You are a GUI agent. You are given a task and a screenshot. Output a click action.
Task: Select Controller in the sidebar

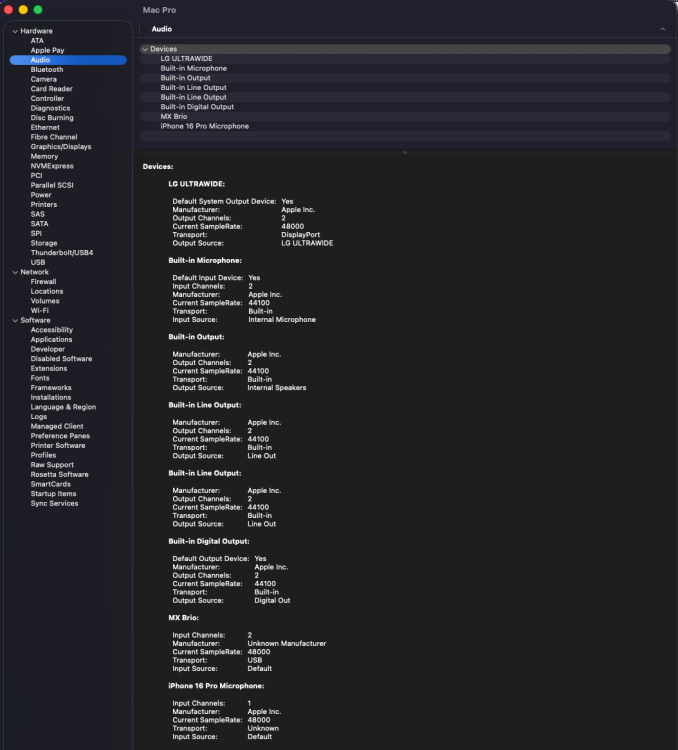47,99
